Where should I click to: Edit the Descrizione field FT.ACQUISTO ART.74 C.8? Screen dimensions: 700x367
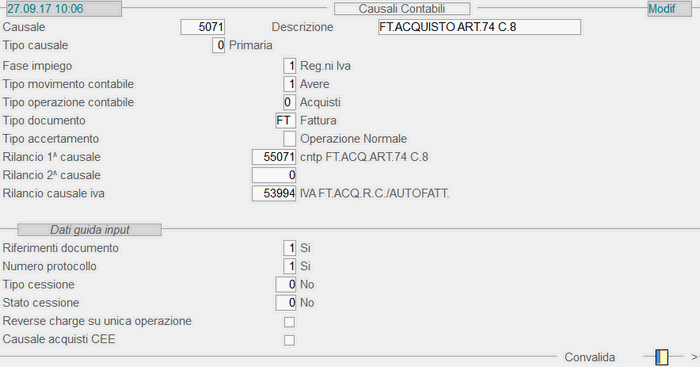479,27
